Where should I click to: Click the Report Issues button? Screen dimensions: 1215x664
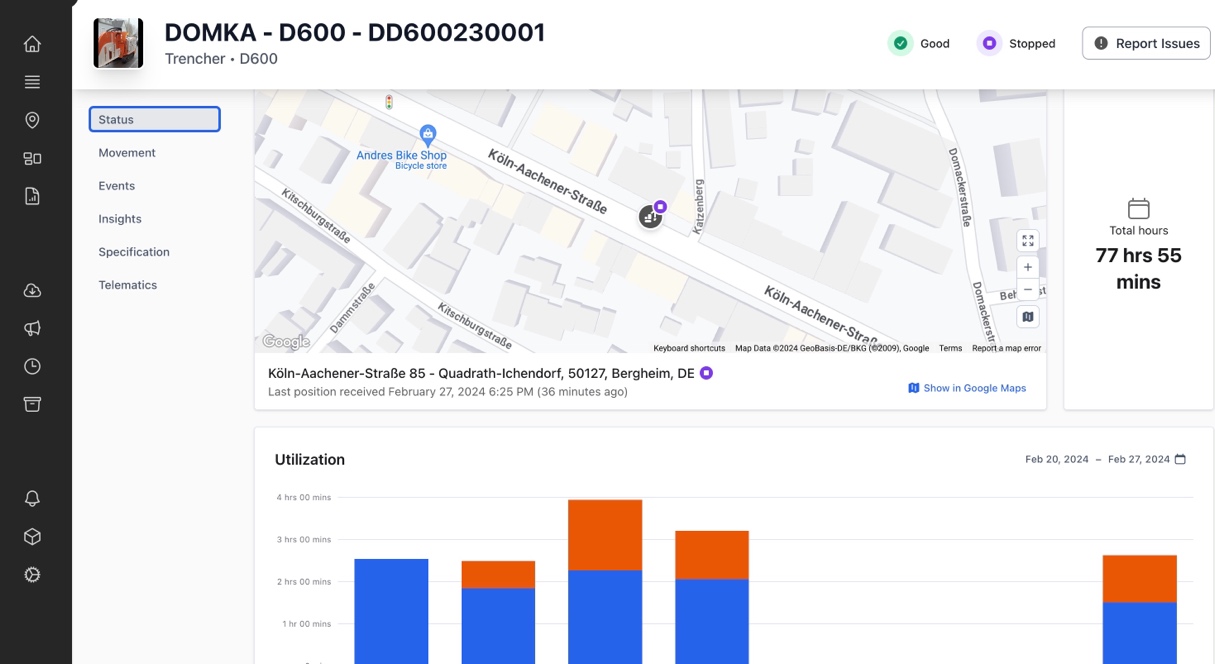(1146, 43)
